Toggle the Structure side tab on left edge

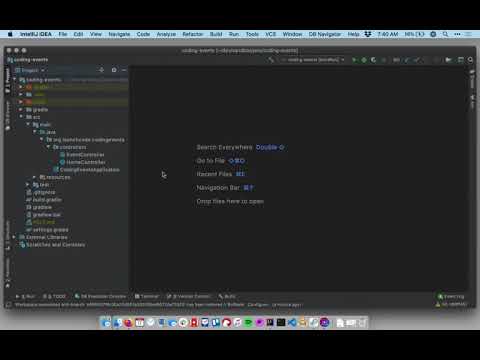point(8,236)
